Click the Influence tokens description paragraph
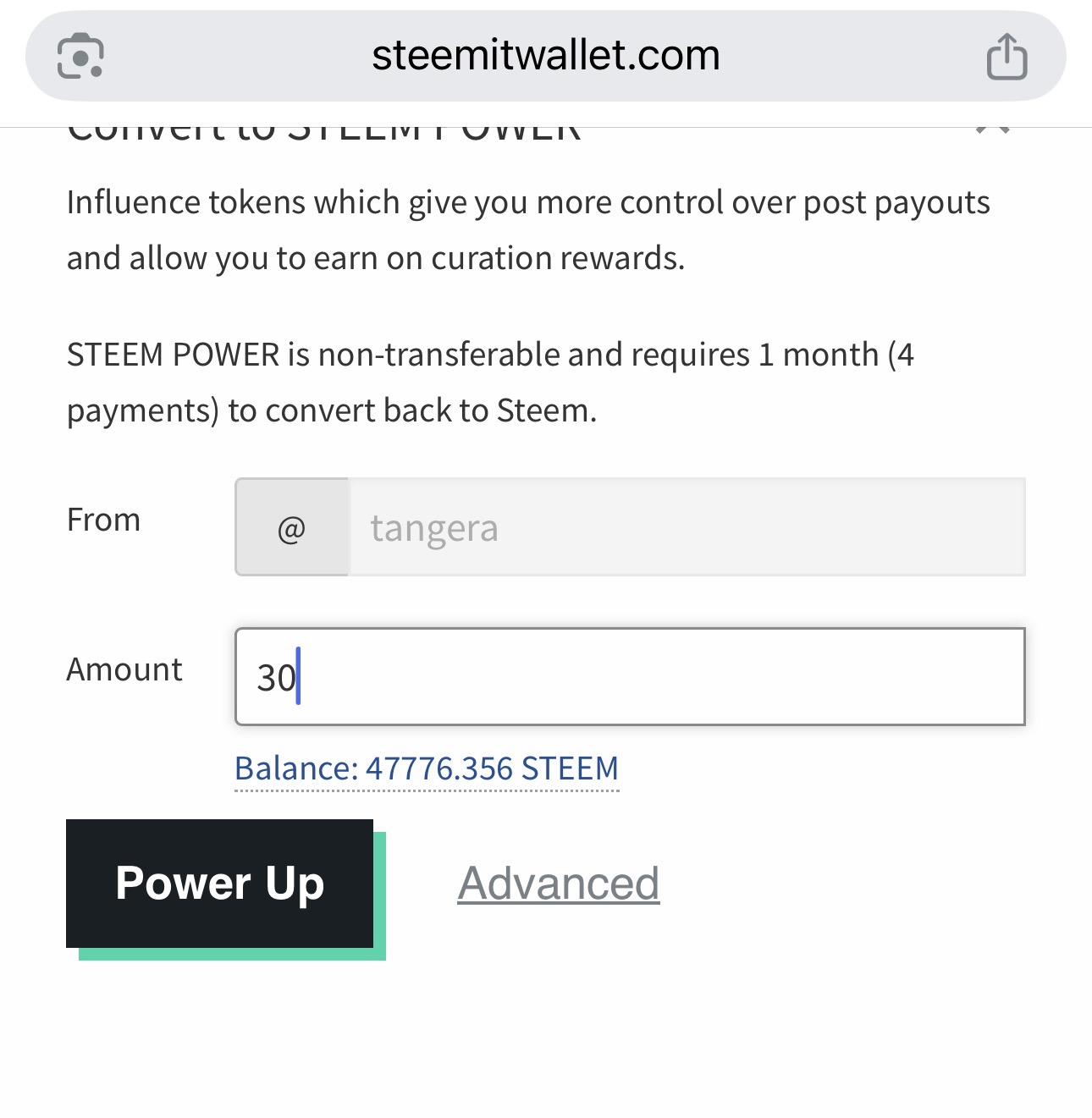 coord(528,230)
